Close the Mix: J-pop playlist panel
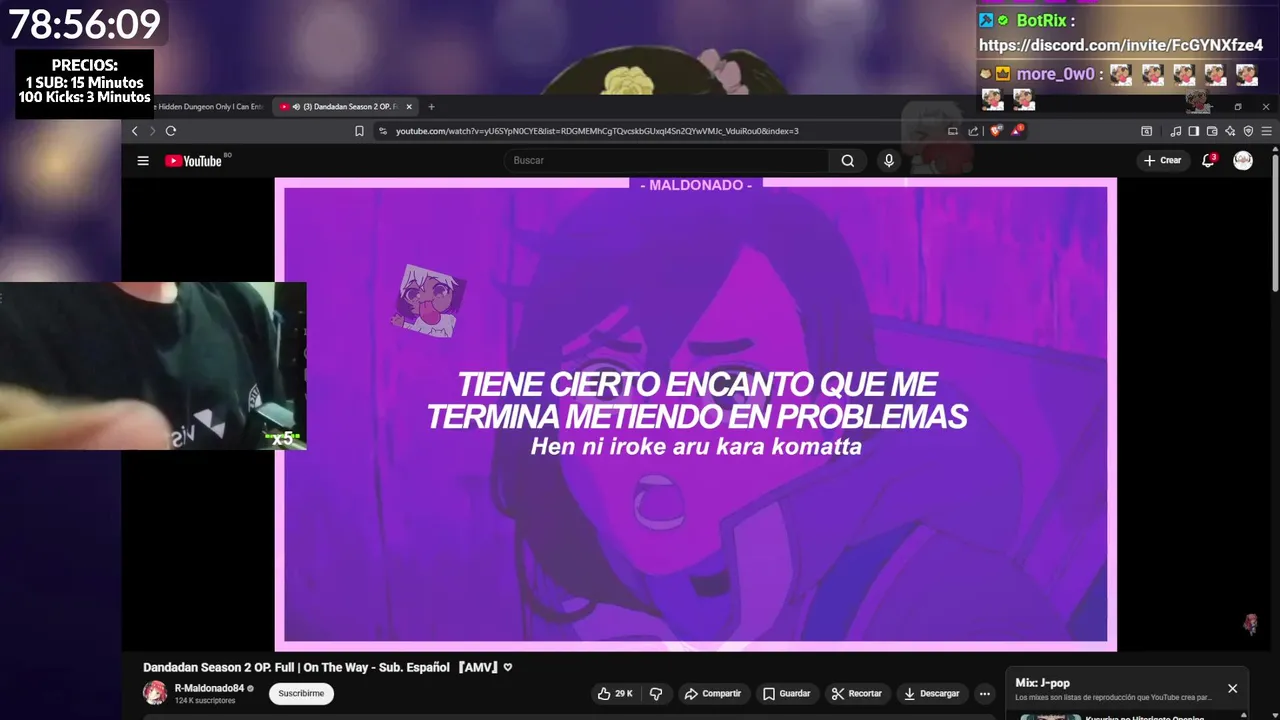The image size is (1280, 720). tap(1232, 688)
